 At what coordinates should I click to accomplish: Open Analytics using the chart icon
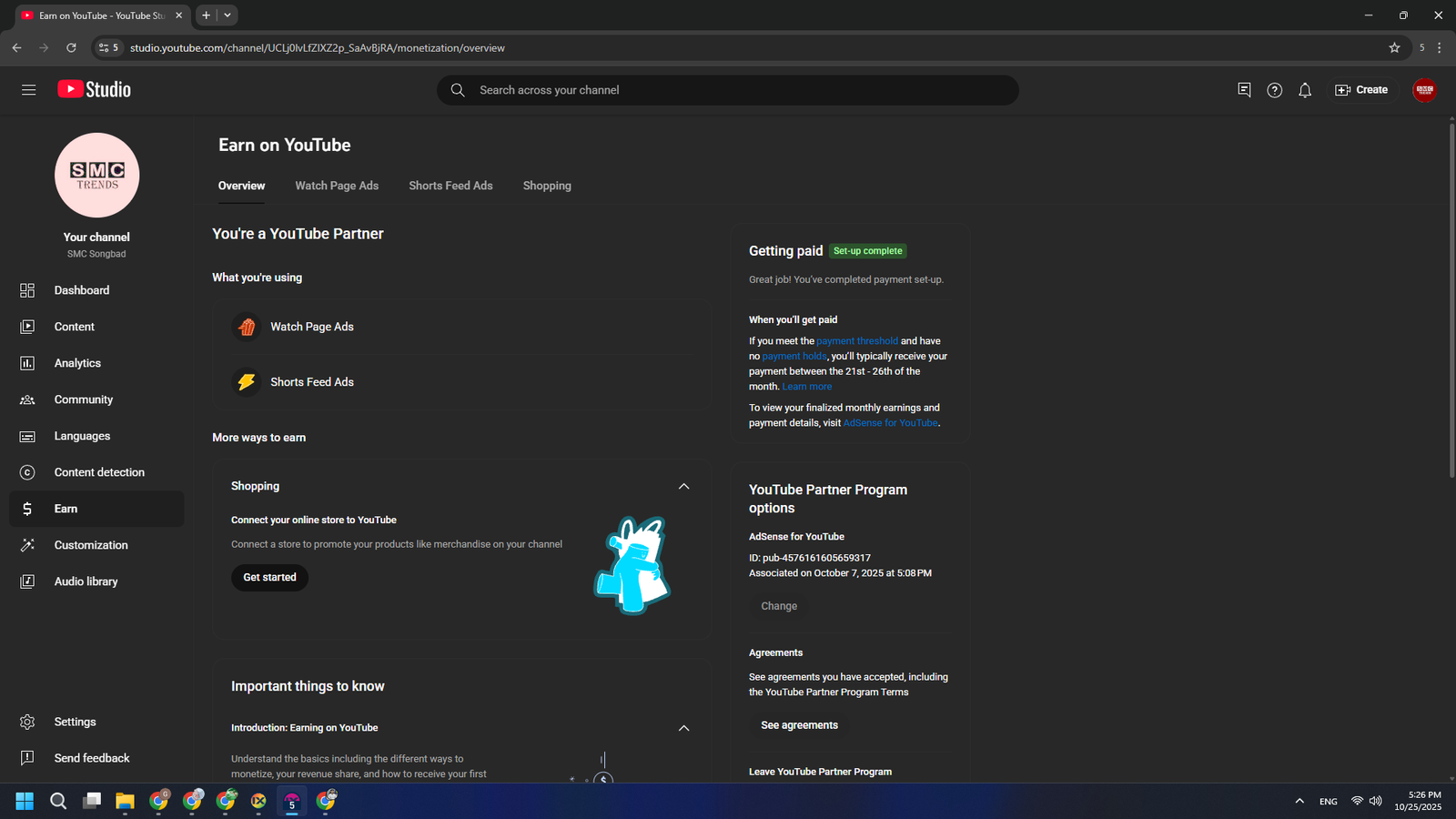(27, 363)
